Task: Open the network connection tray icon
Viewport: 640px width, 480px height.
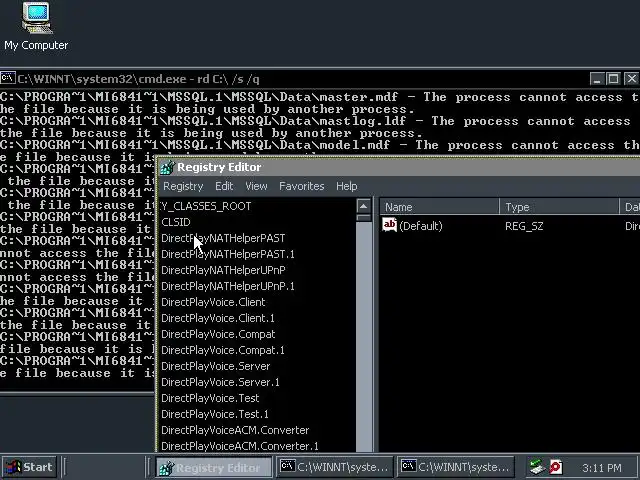Action: click(537, 467)
